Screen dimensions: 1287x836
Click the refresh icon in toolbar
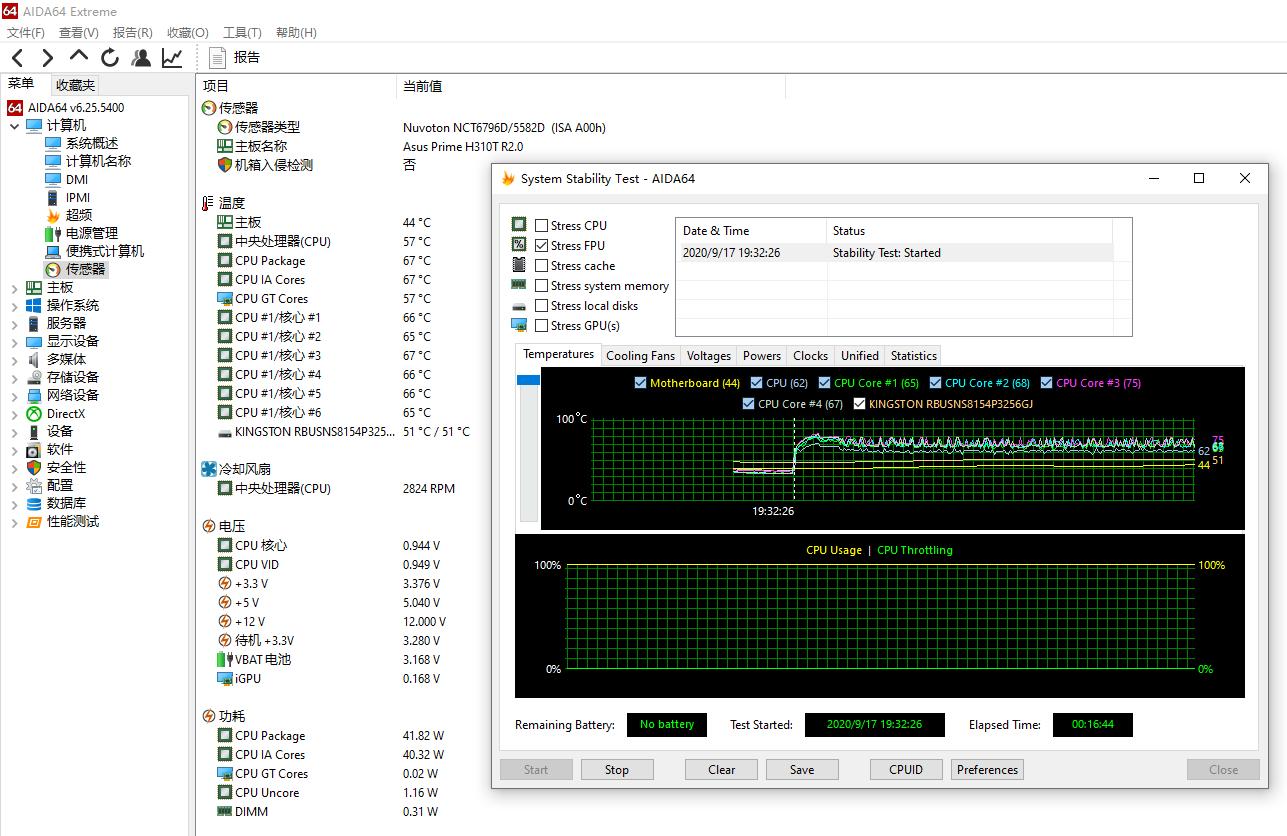click(110, 58)
